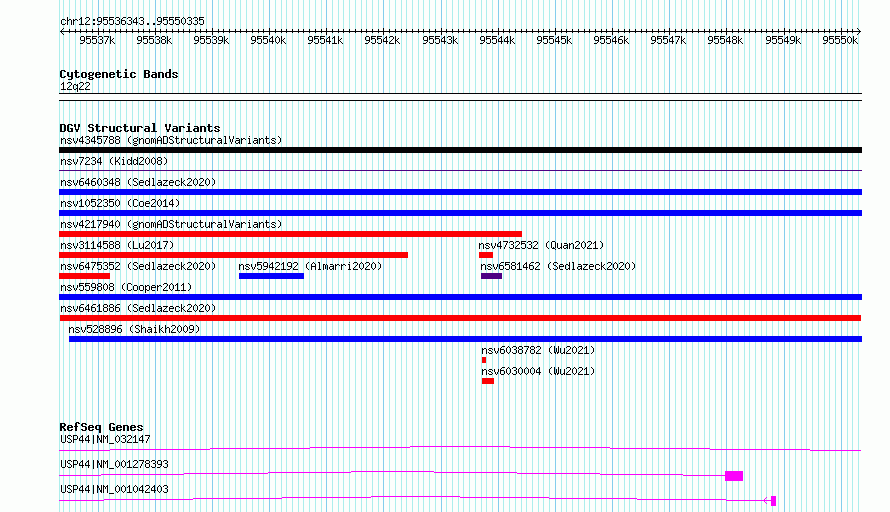Viewport: 890px width, 512px height.
Task: Open variant nsv559808 (Cooper2011) label
Action: point(126,287)
